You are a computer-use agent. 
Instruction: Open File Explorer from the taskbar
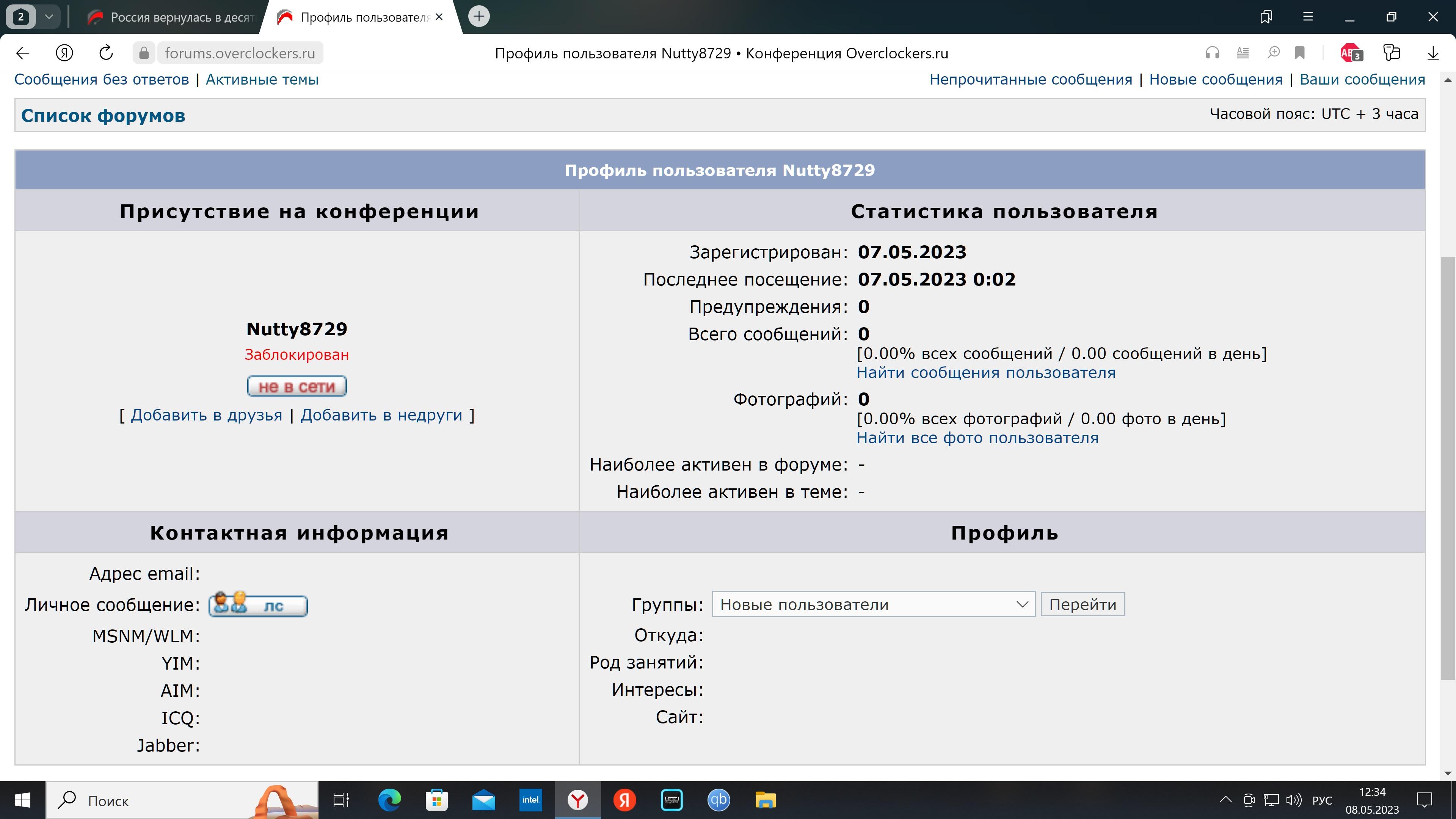click(765, 800)
